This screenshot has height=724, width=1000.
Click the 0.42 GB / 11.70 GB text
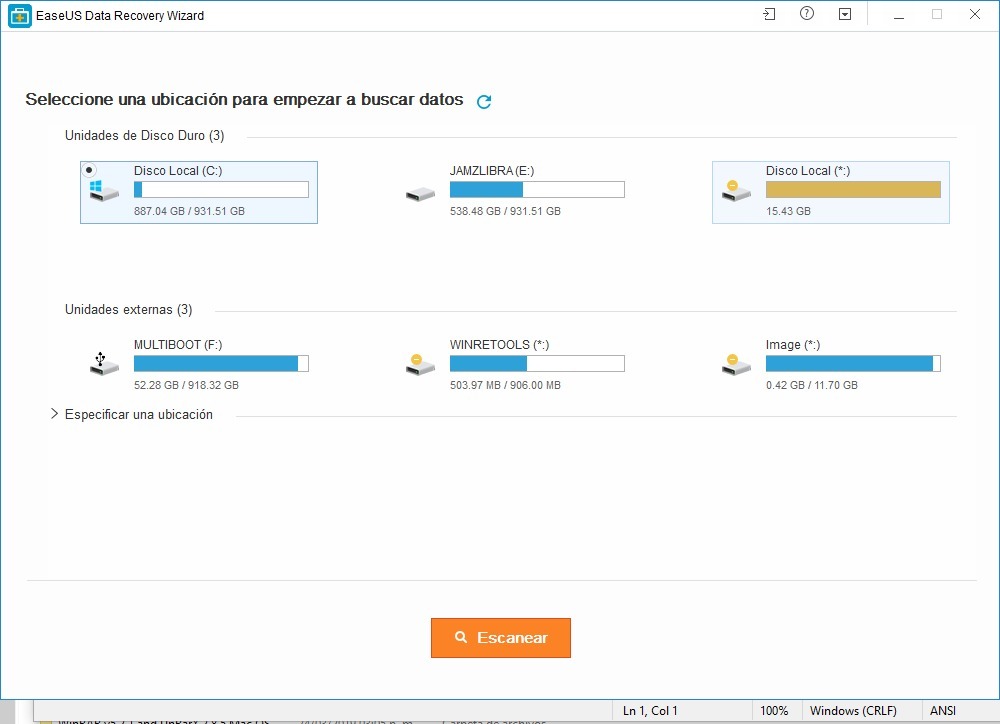pyautogui.click(x=812, y=385)
